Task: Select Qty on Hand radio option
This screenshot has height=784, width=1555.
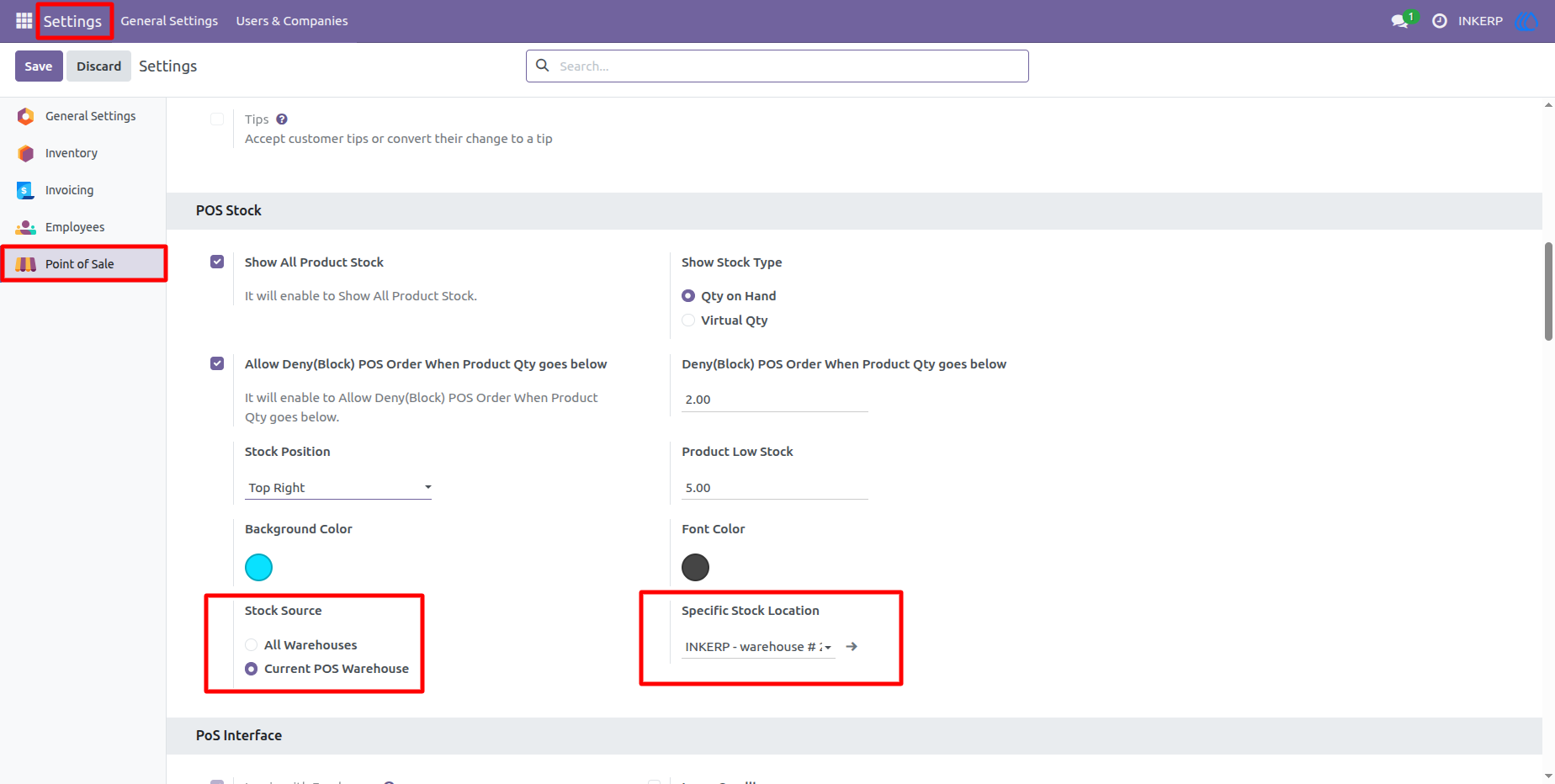Action: 688,296
